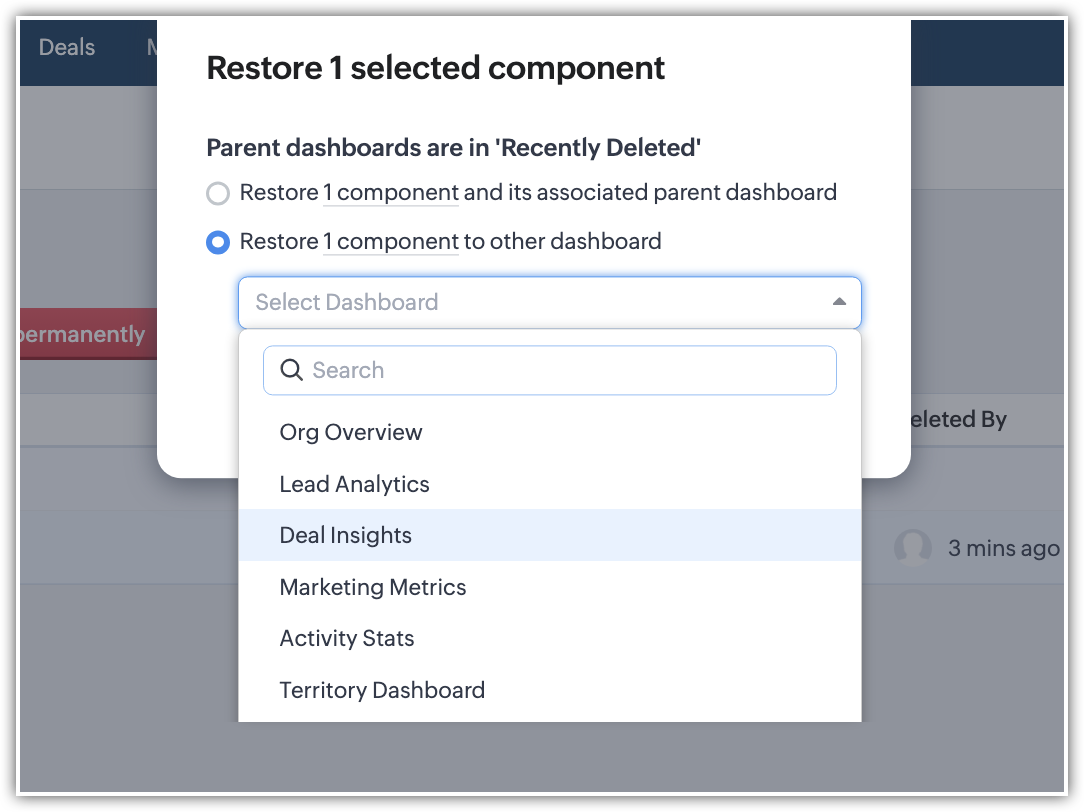Select restore with associated parent dashboard radio

pos(218,193)
